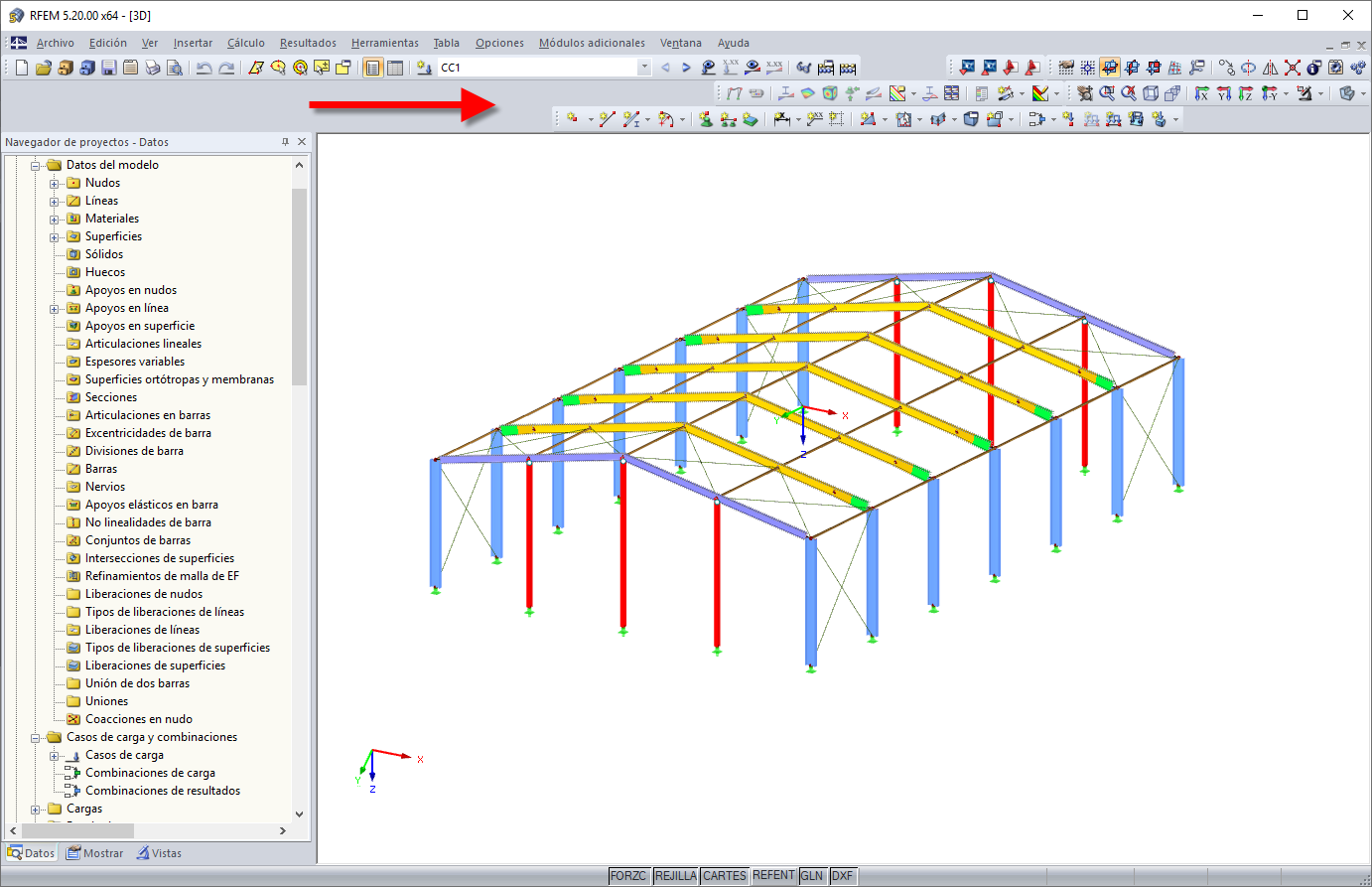Open the Herramientas menu
The width and height of the screenshot is (1372, 887).
pyautogui.click(x=385, y=43)
